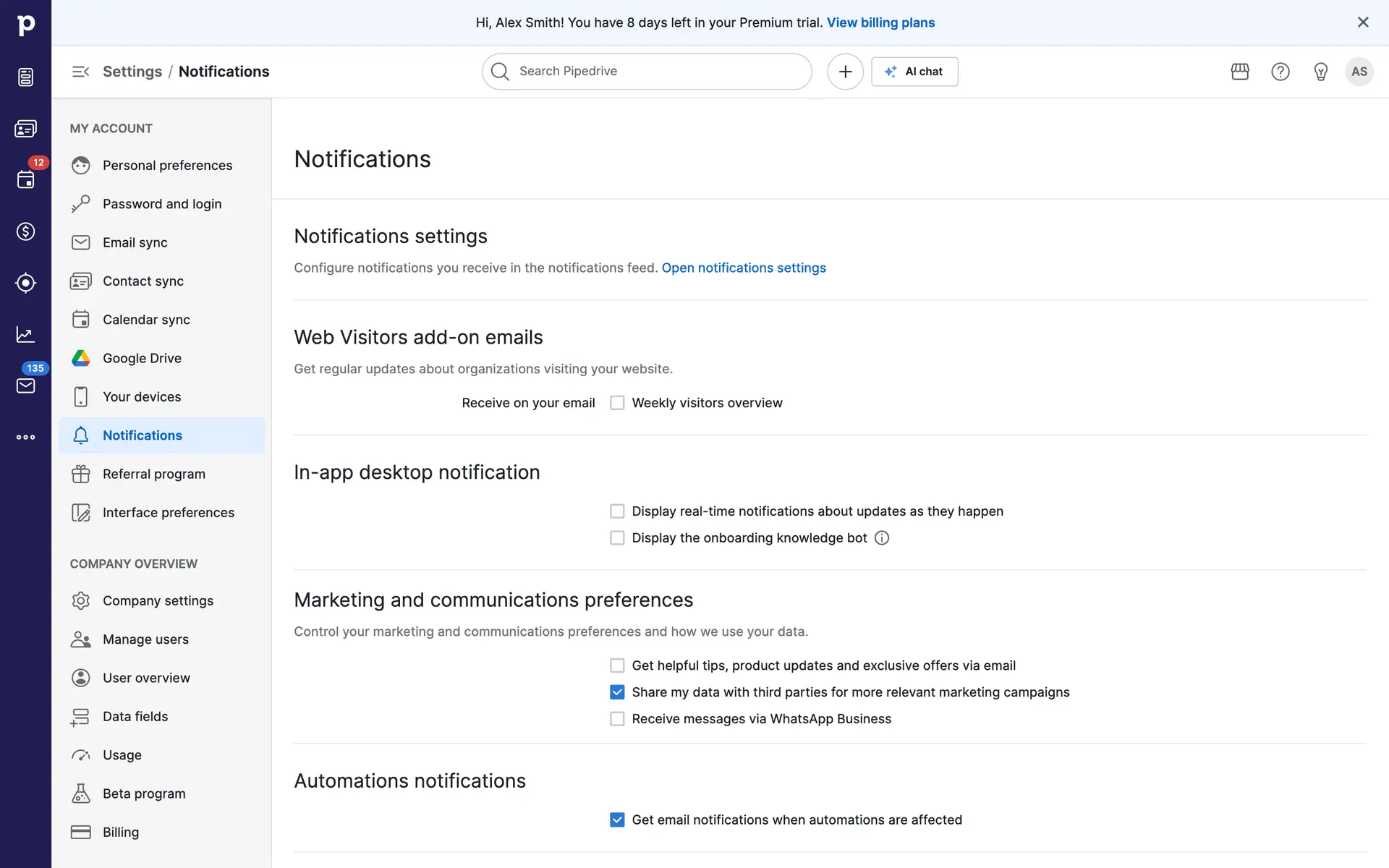The height and width of the screenshot is (868, 1389).
Task: Open Activities calendar icon with badge 12
Action: click(25, 179)
